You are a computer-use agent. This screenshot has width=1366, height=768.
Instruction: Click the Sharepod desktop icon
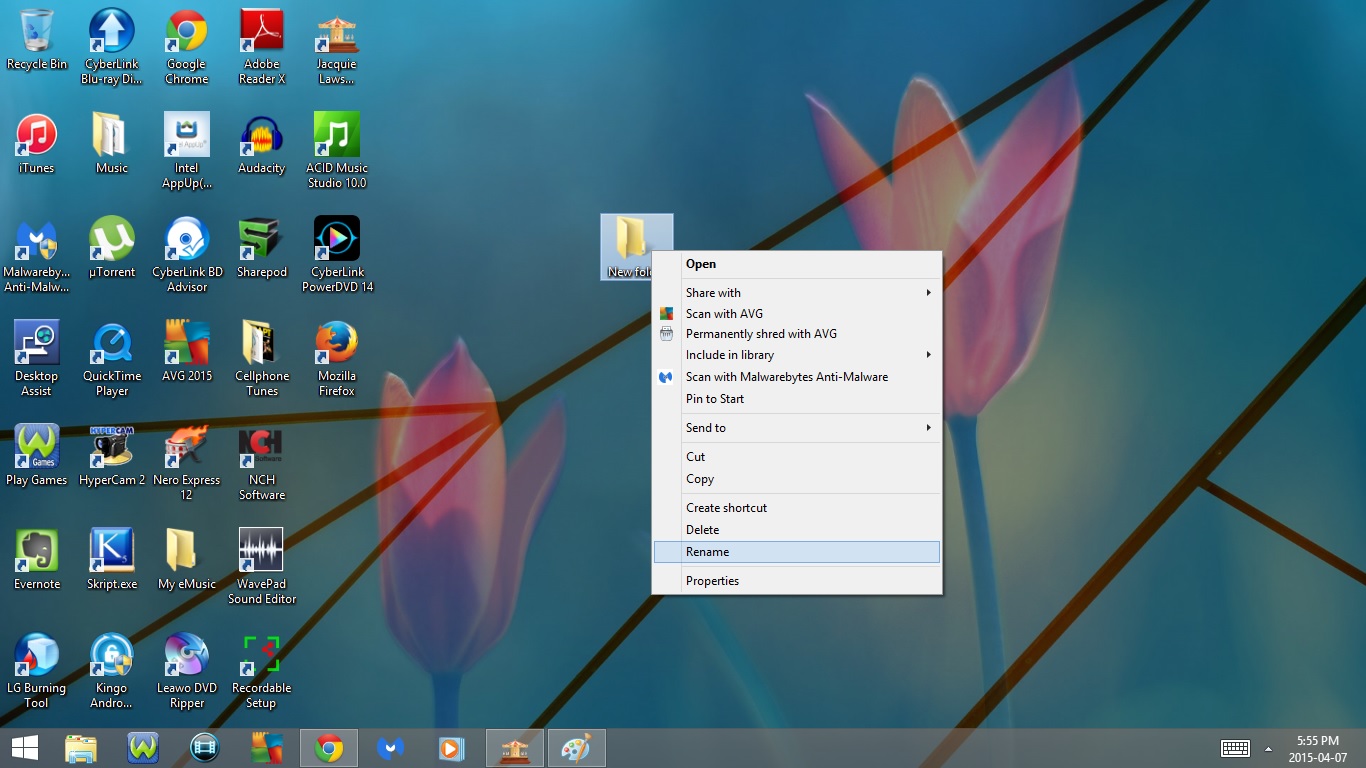(262, 248)
